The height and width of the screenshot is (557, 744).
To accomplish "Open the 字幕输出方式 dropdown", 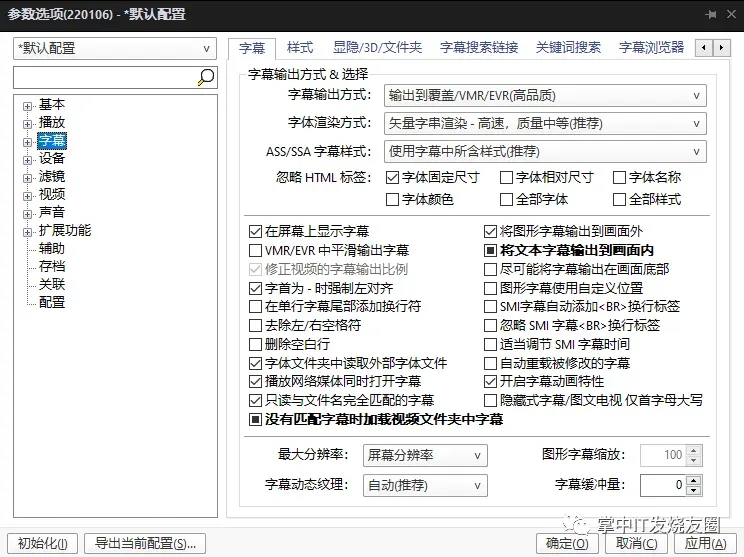I will (x=545, y=95).
